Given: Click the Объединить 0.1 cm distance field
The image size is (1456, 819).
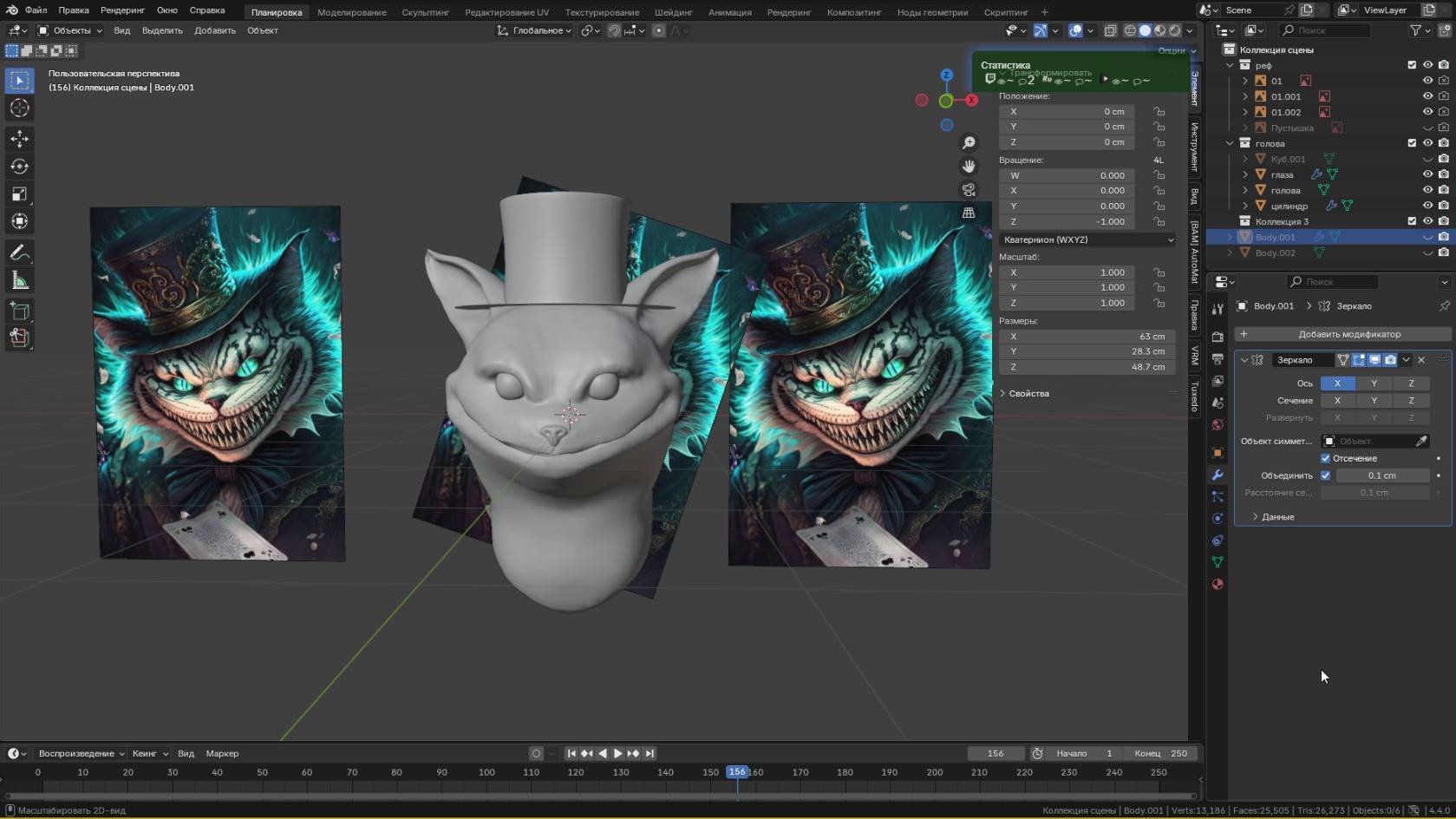Looking at the screenshot, I should [x=1381, y=475].
